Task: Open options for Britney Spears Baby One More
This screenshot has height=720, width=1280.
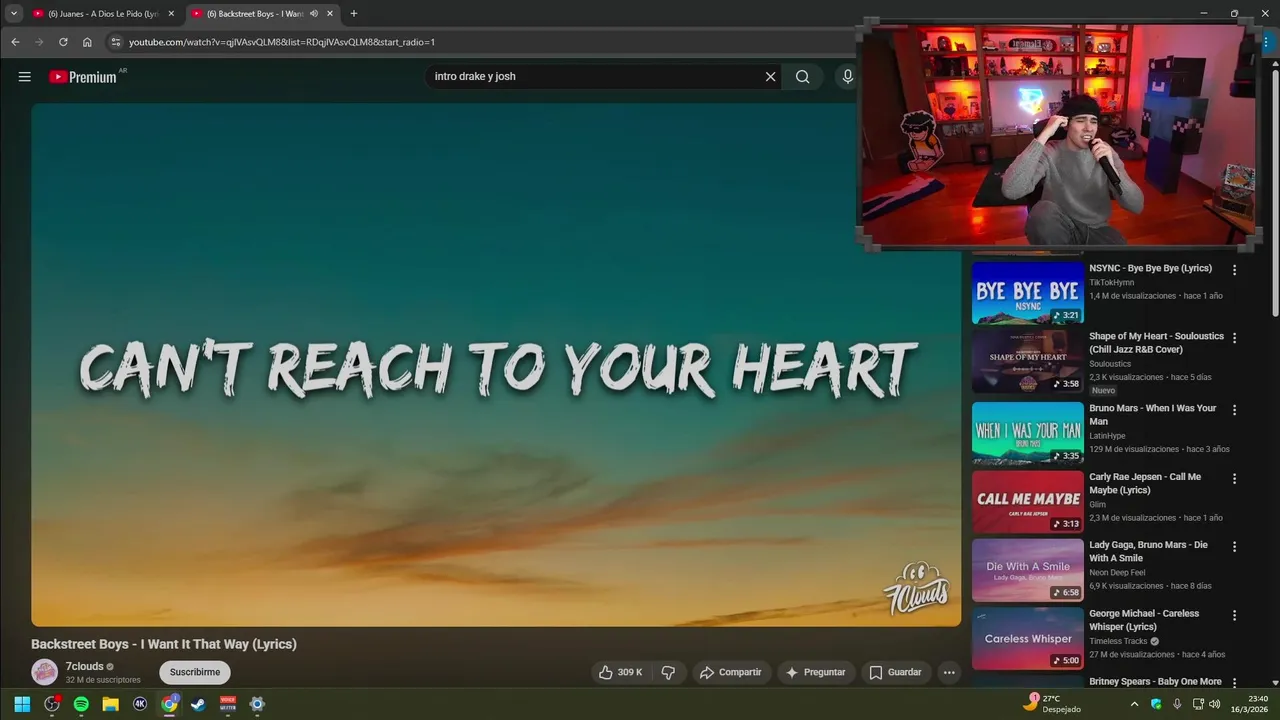Action: click(x=1234, y=684)
